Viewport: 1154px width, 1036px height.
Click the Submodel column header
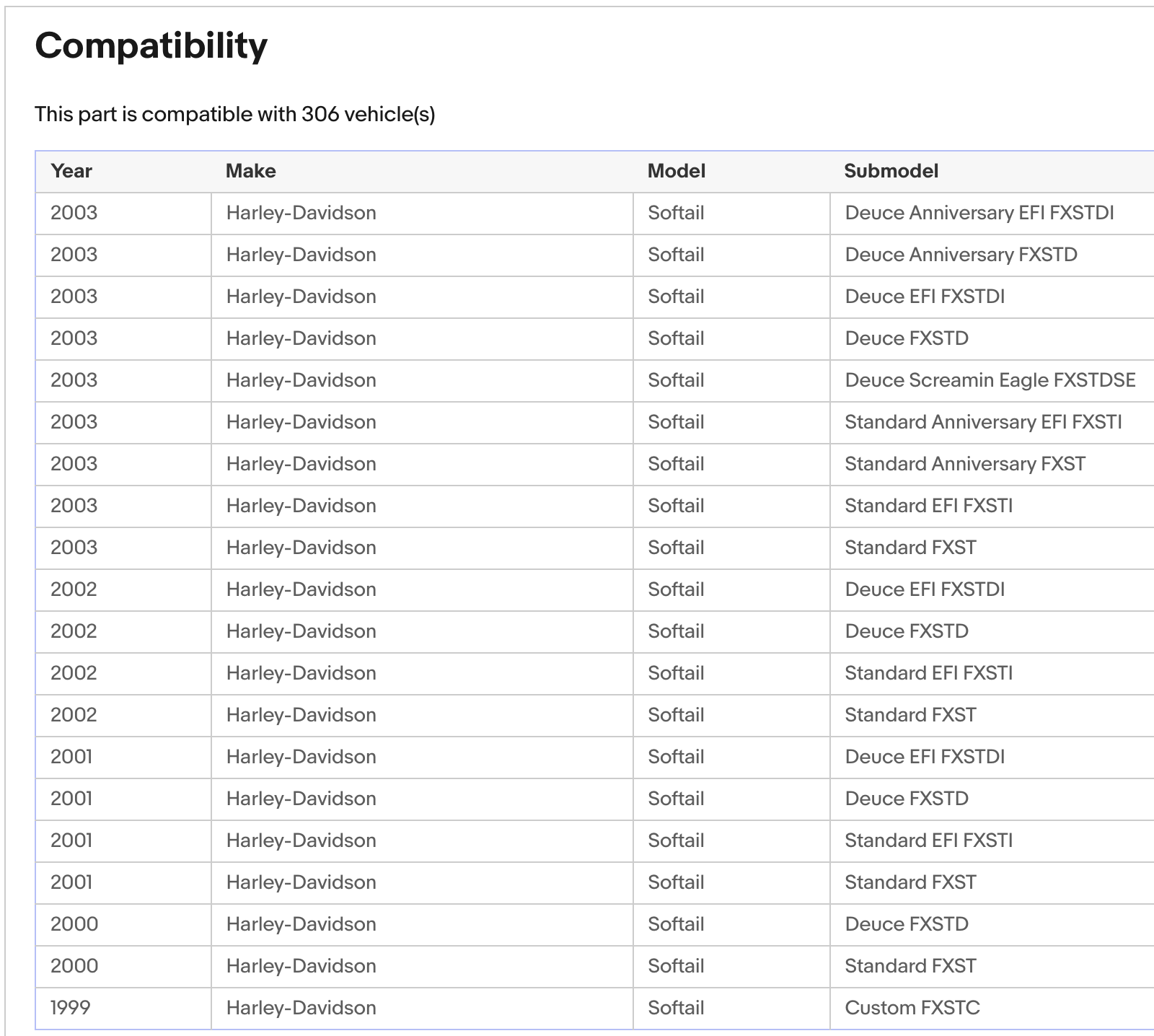click(891, 171)
